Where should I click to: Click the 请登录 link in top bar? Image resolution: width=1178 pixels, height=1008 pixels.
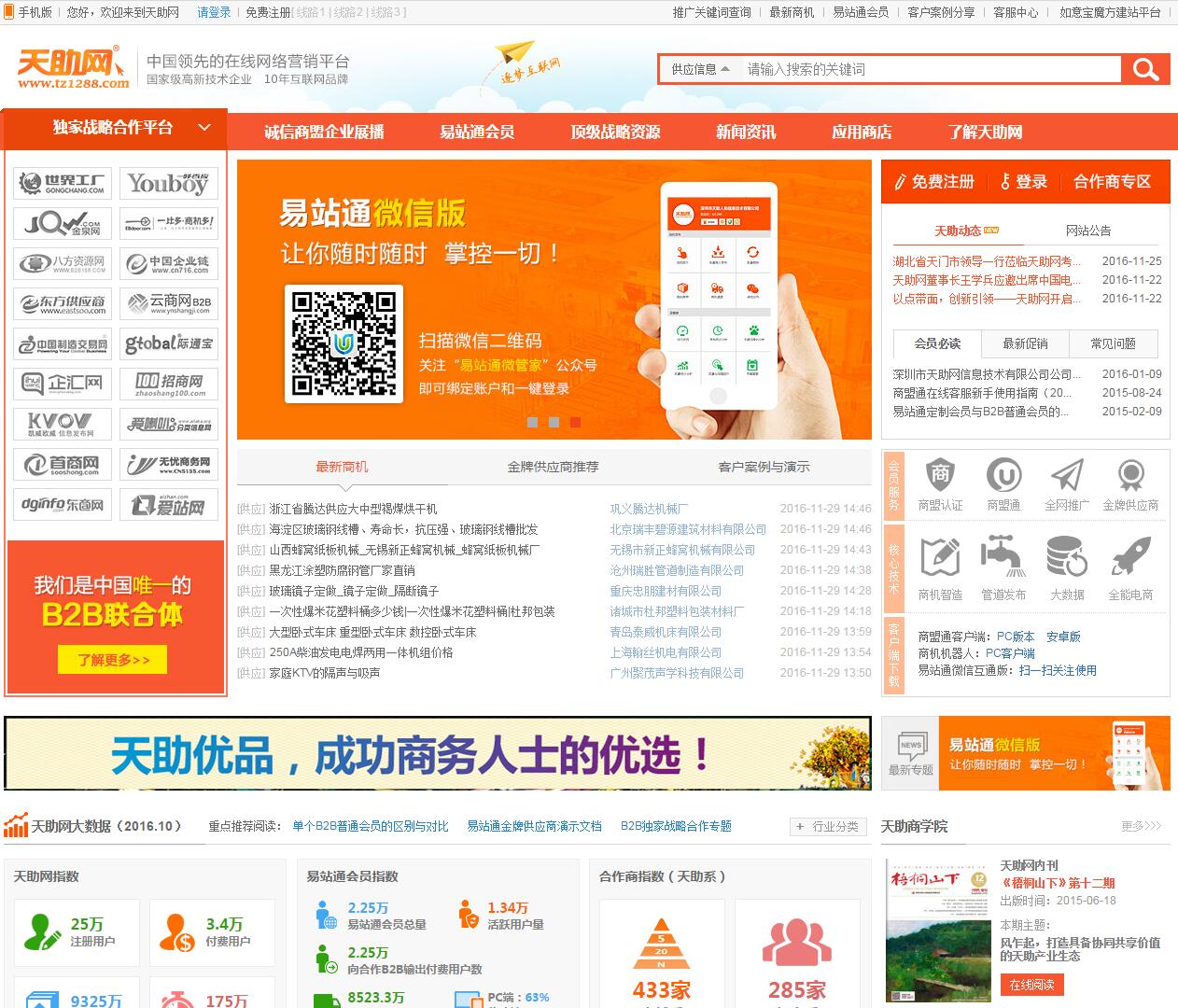214,12
